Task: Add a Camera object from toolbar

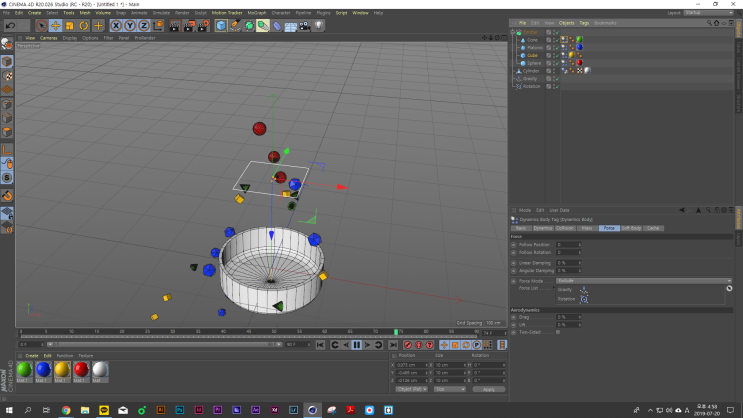Action: point(305,26)
